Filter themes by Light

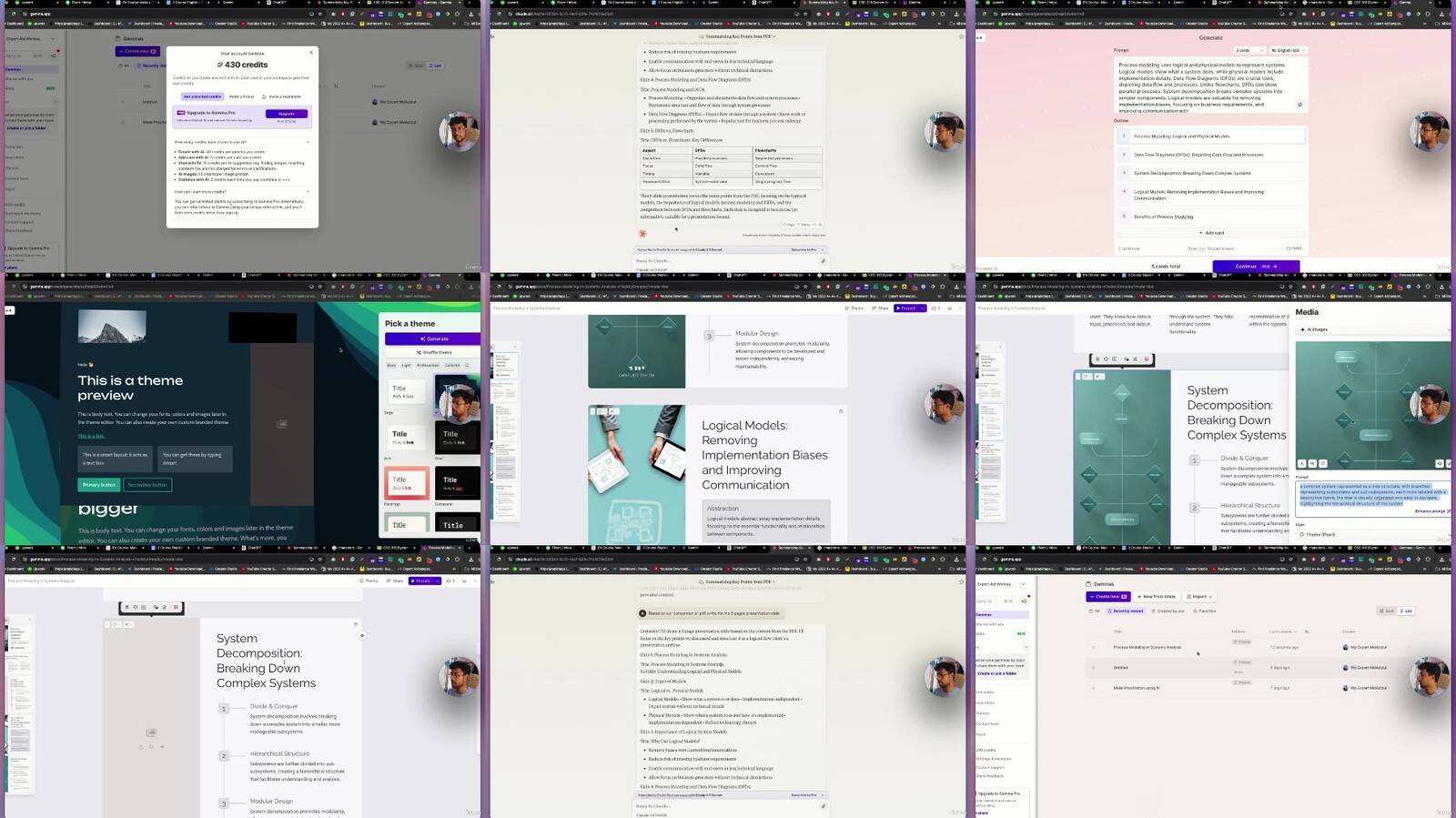click(x=406, y=365)
